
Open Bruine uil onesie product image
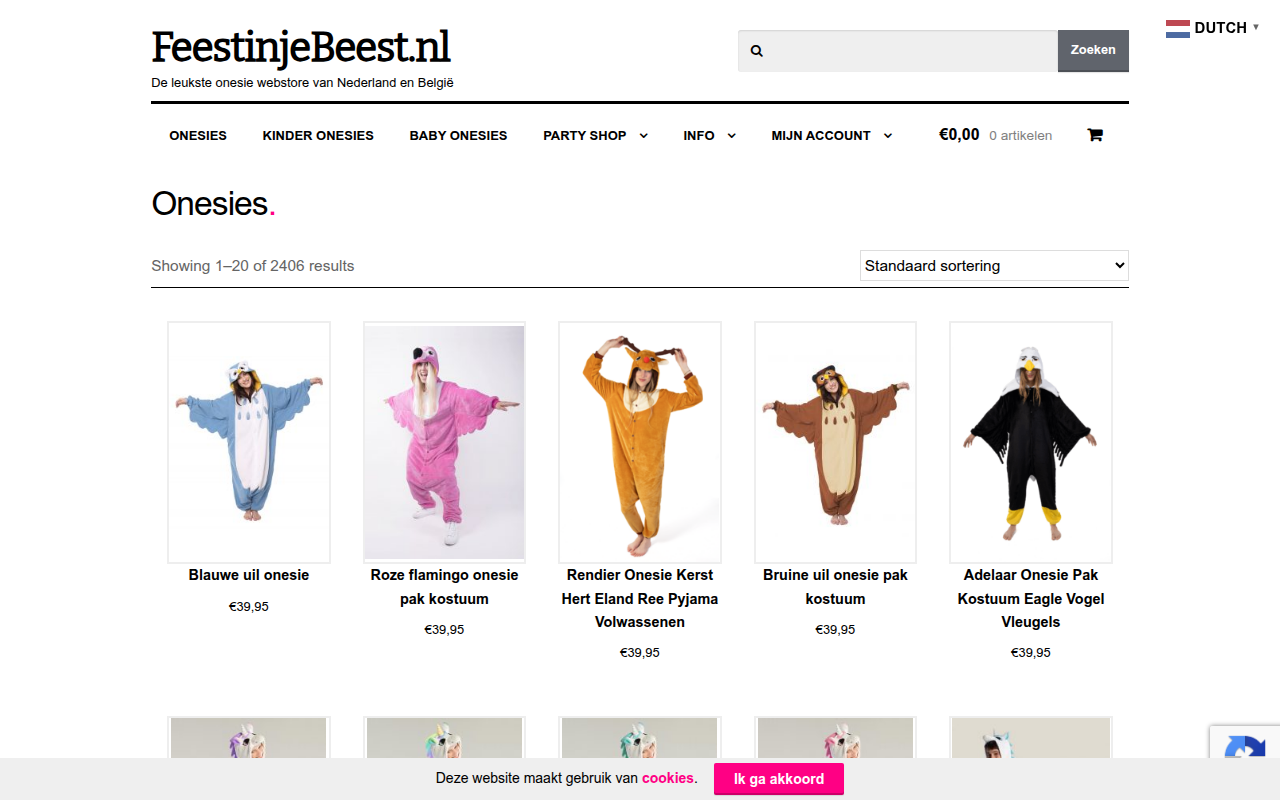(x=835, y=442)
